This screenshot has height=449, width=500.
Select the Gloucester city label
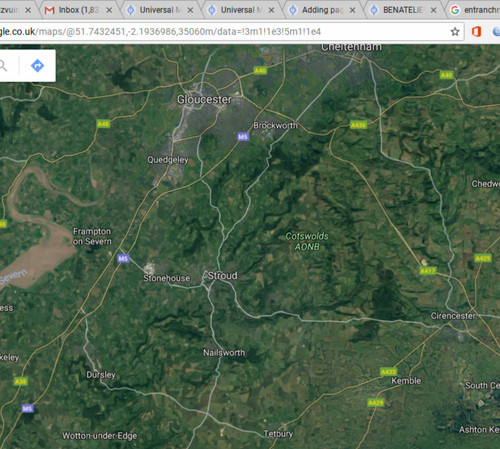(204, 99)
